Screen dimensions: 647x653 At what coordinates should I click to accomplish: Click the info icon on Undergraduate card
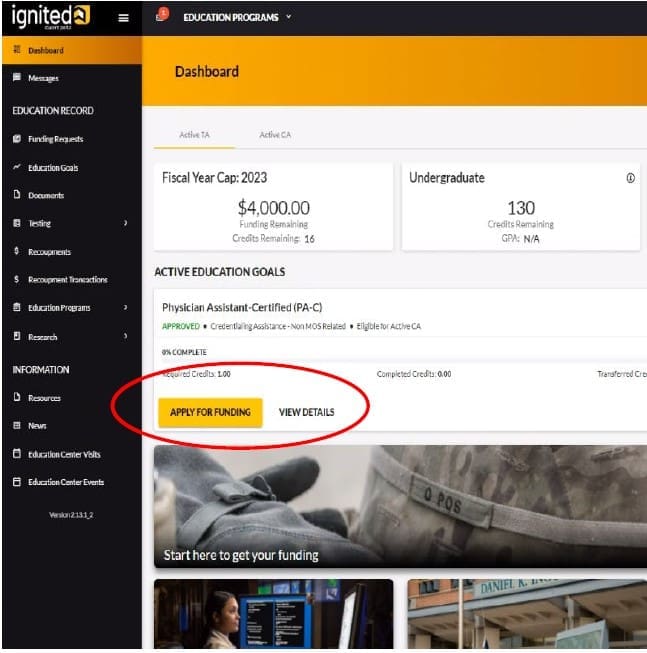tap(630, 178)
